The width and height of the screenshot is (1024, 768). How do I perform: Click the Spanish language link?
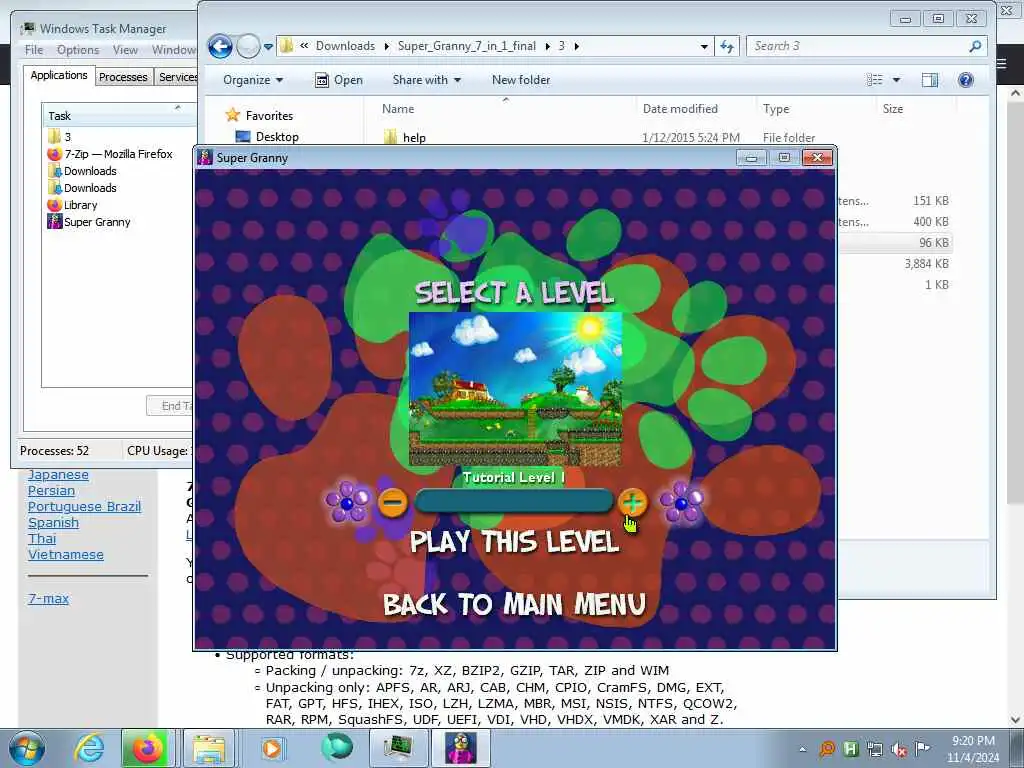pos(54,522)
